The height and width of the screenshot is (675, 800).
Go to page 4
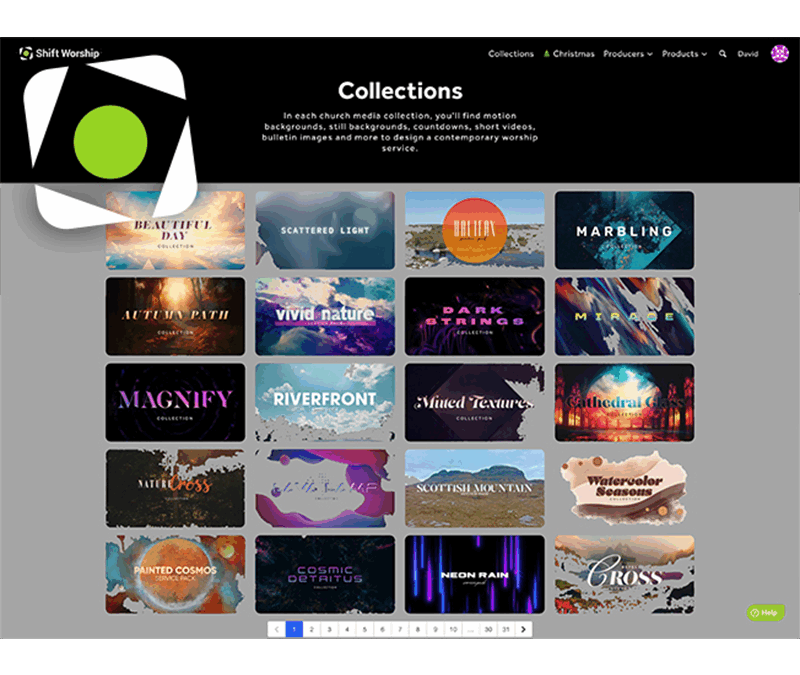coord(347,629)
